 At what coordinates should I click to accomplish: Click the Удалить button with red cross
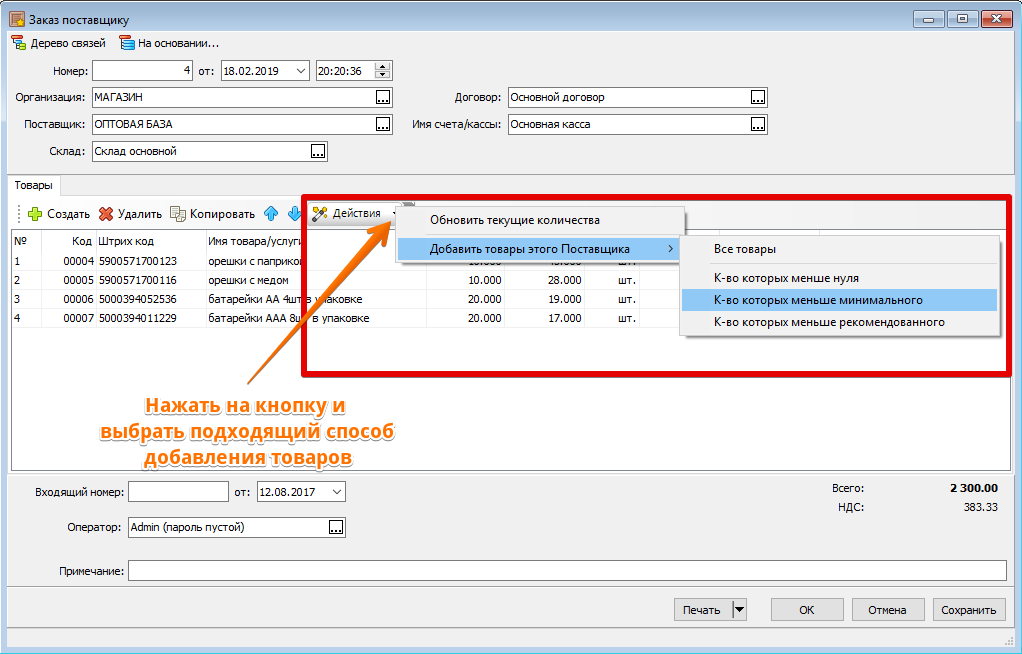pos(130,214)
